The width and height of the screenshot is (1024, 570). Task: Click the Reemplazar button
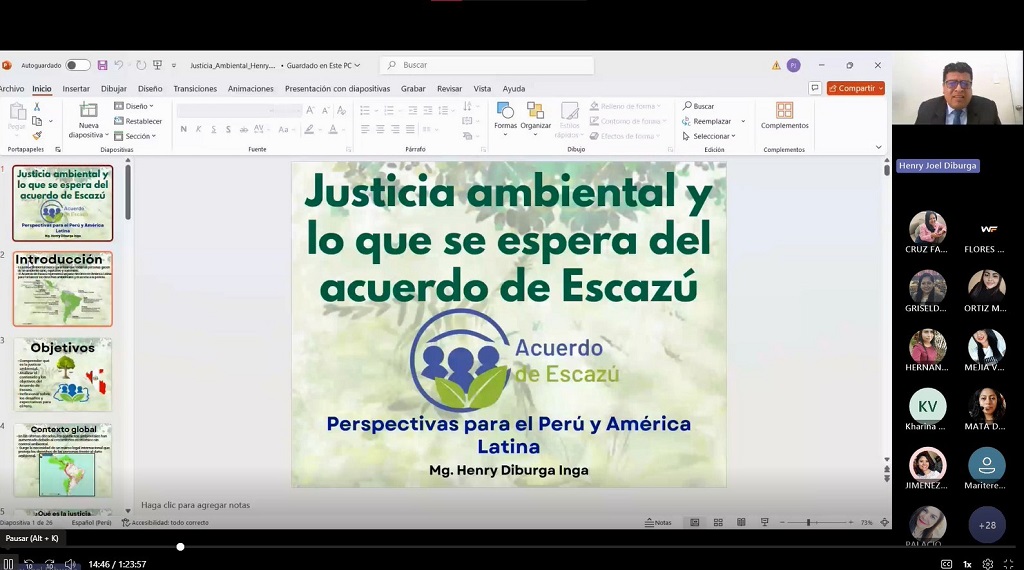[713, 121]
